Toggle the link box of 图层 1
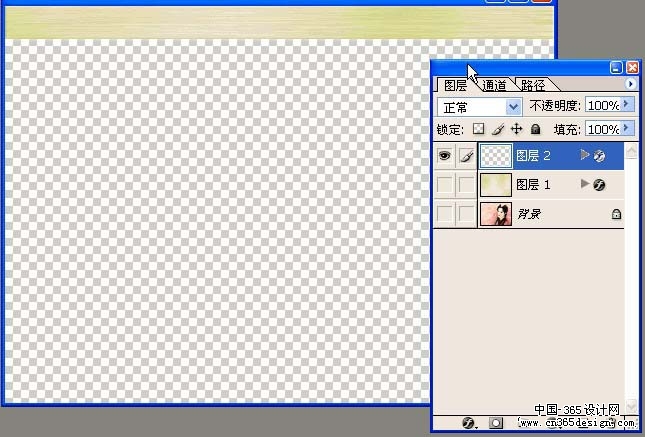This screenshot has width=645, height=437. (x=466, y=185)
